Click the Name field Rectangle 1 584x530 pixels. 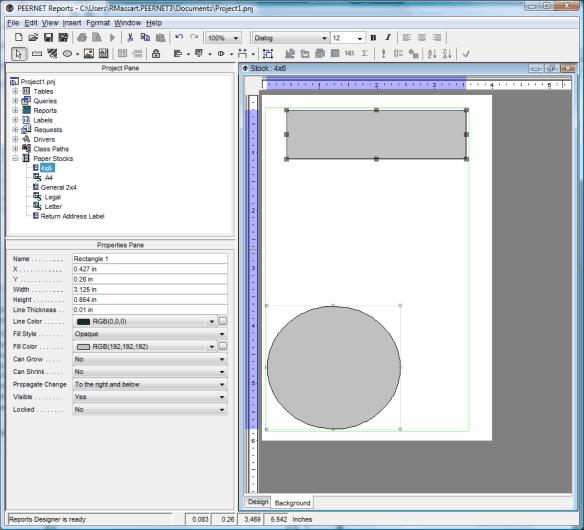150,259
